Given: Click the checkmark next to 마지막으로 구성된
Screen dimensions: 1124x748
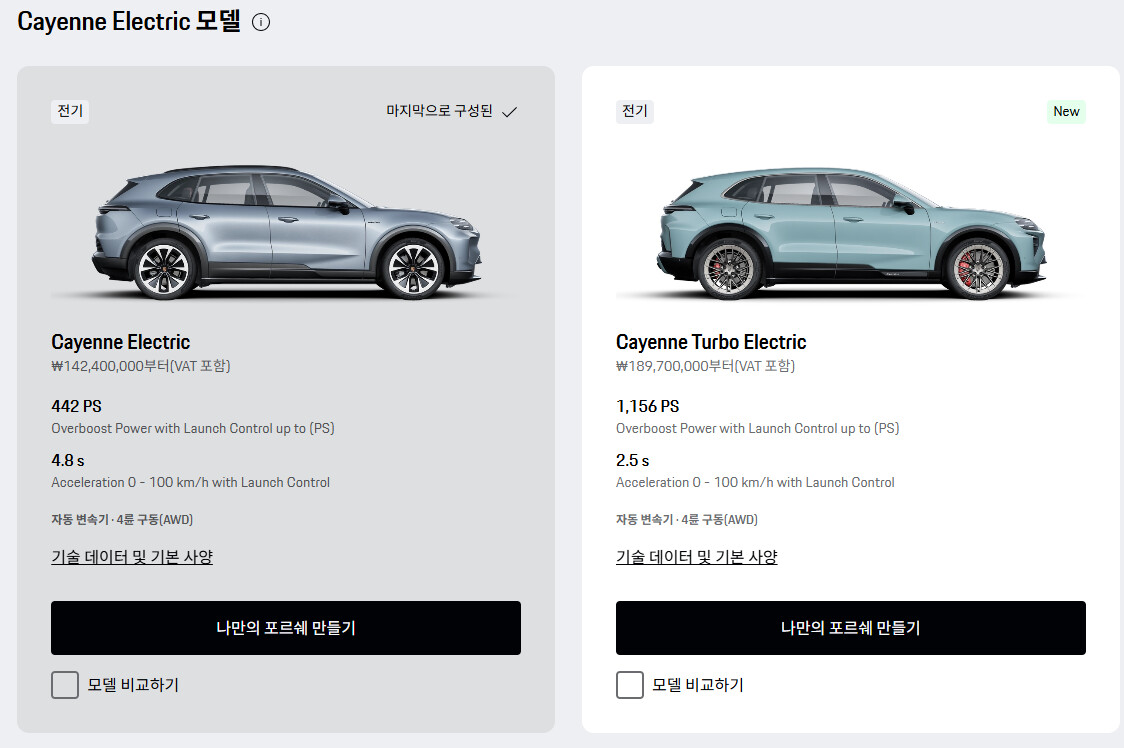Looking at the screenshot, I should pyautogui.click(x=510, y=112).
